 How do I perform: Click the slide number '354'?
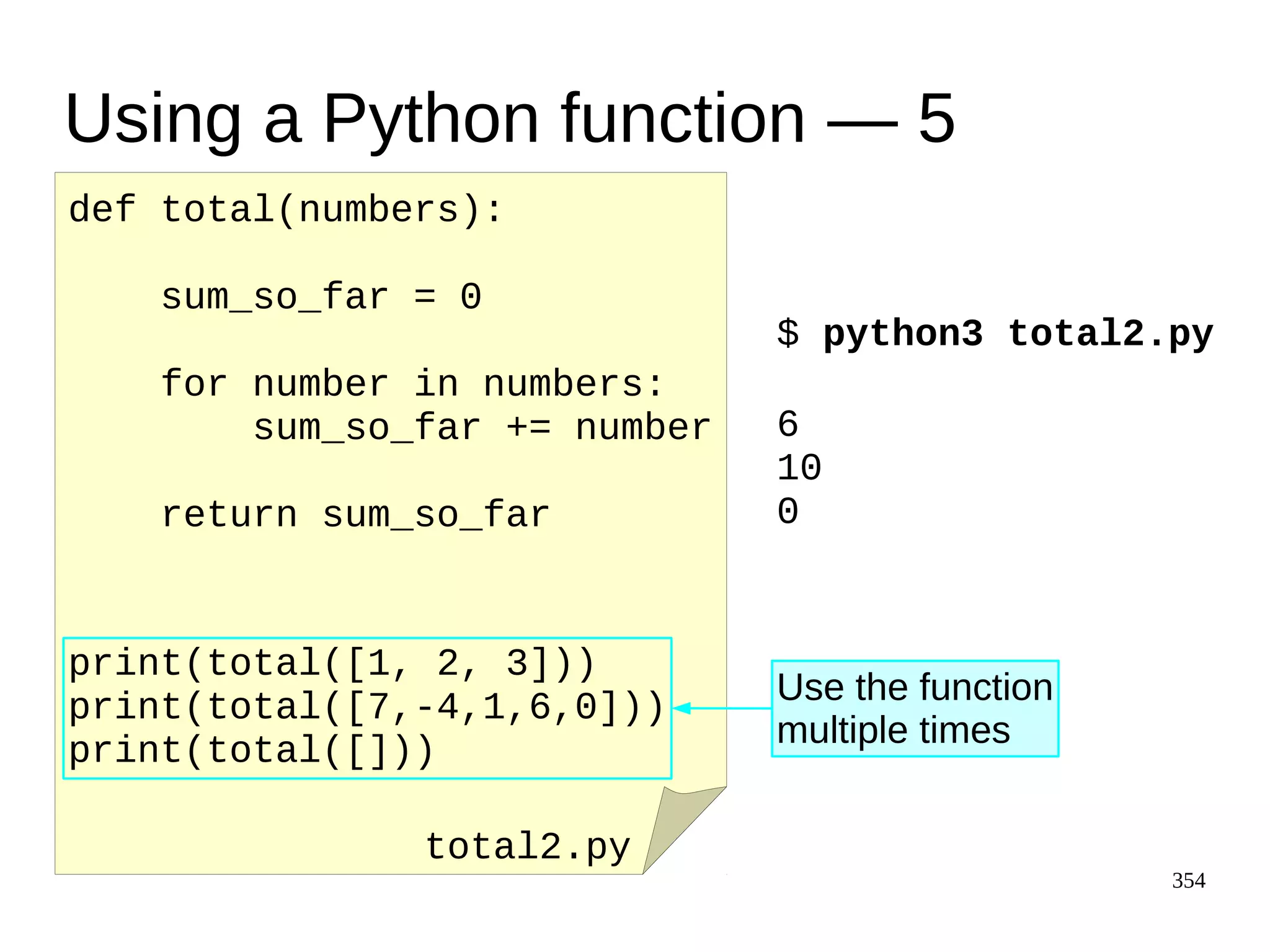pyautogui.click(x=1189, y=881)
